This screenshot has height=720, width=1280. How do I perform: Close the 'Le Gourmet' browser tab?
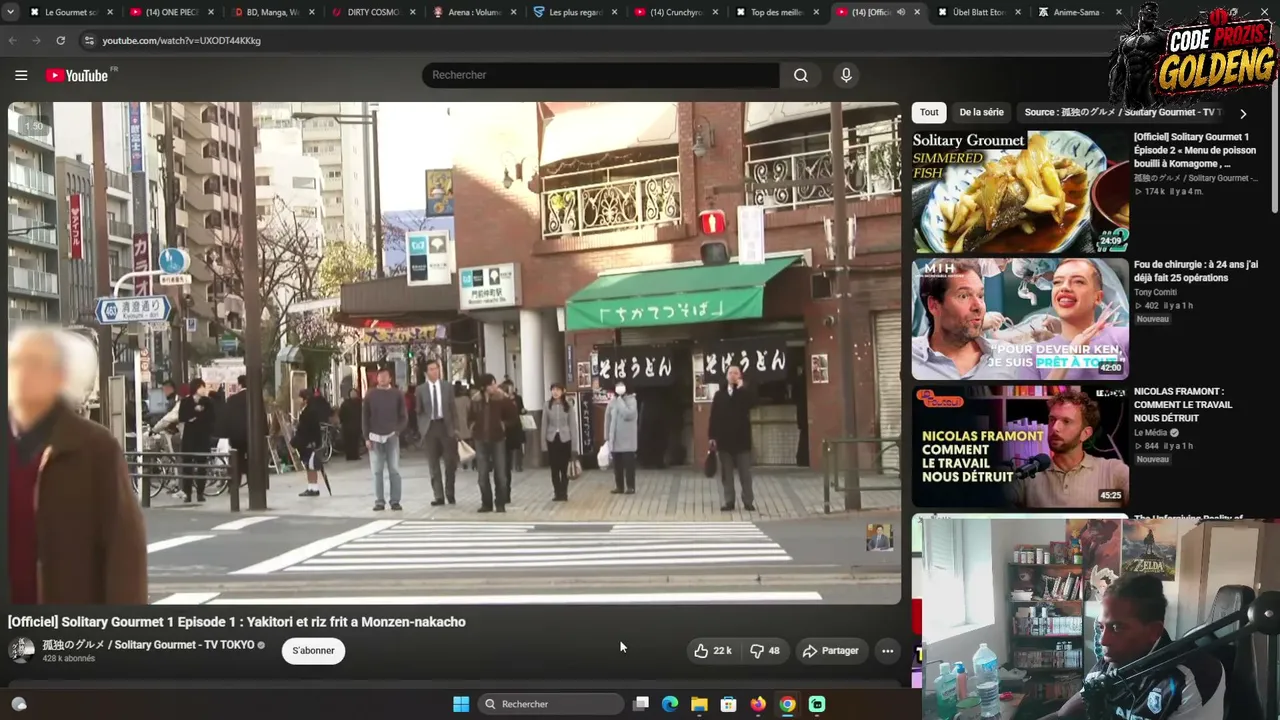[x=110, y=12]
